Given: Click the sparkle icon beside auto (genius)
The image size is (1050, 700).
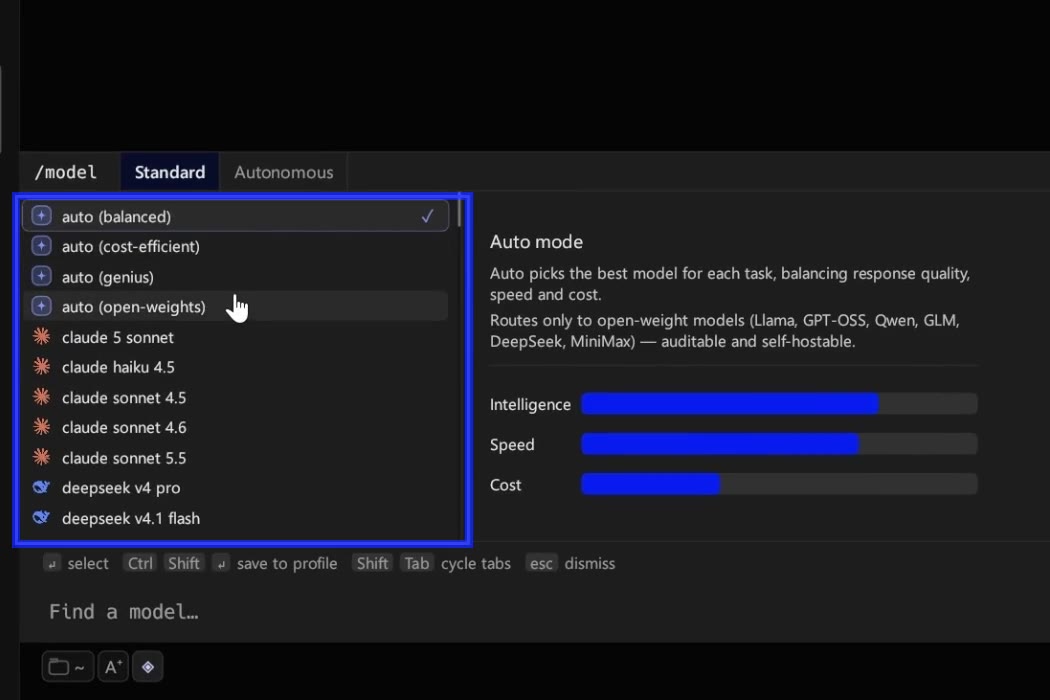Looking at the screenshot, I should [x=42, y=277].
